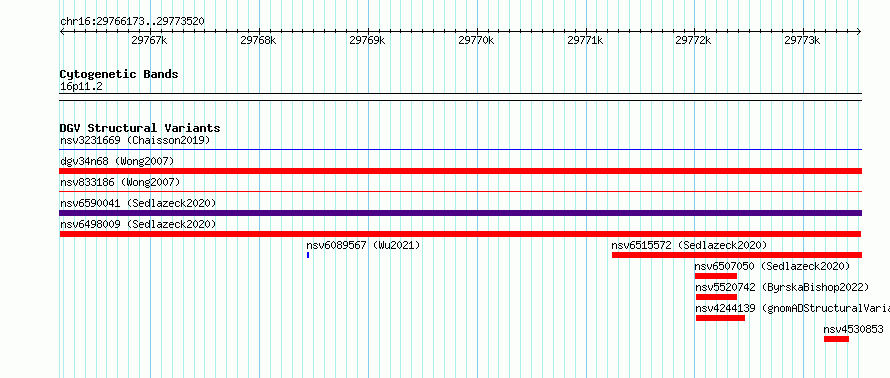Open the nsv6498009 (Sedlazeck2020) label
The height and width of the screenshot is (378, 890).
point(138,224)
